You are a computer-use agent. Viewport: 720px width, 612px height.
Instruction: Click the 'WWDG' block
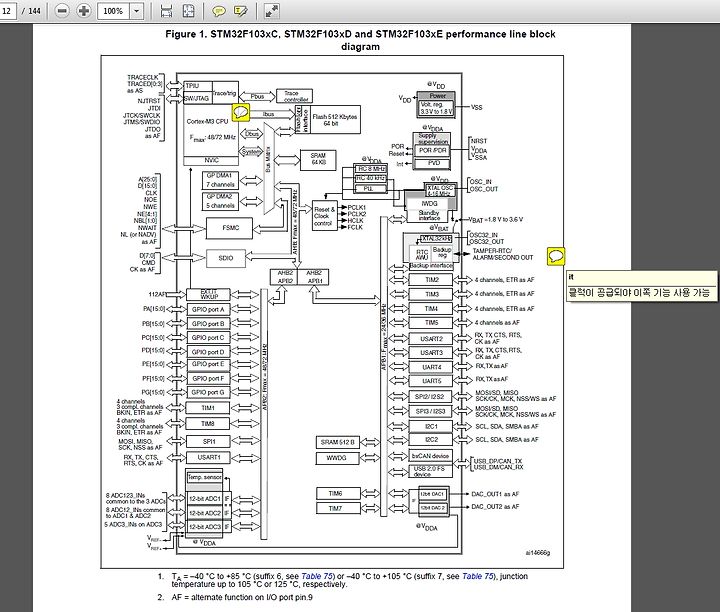click(337, 458)
